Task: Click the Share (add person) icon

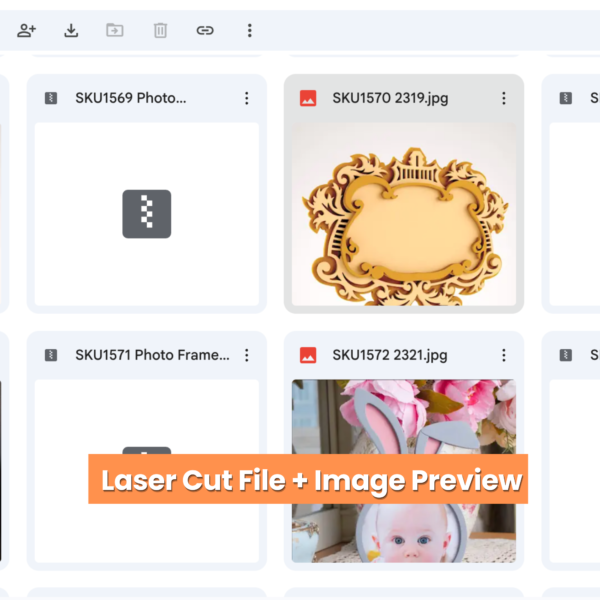Action: point(26,30)
